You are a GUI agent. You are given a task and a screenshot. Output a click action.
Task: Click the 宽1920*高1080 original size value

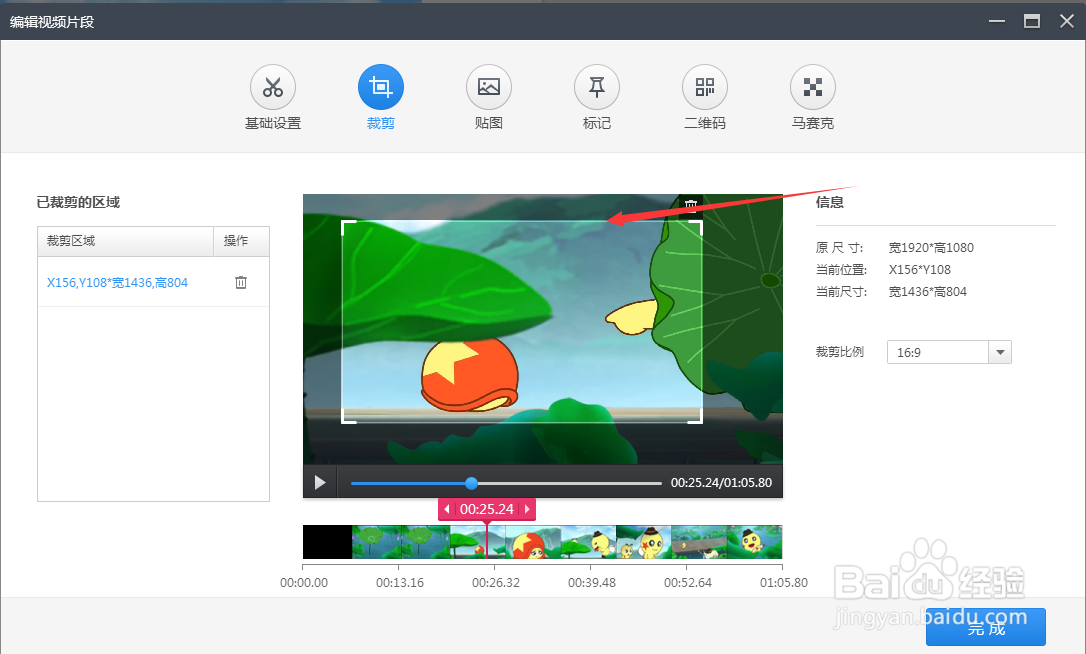[931, 248]
